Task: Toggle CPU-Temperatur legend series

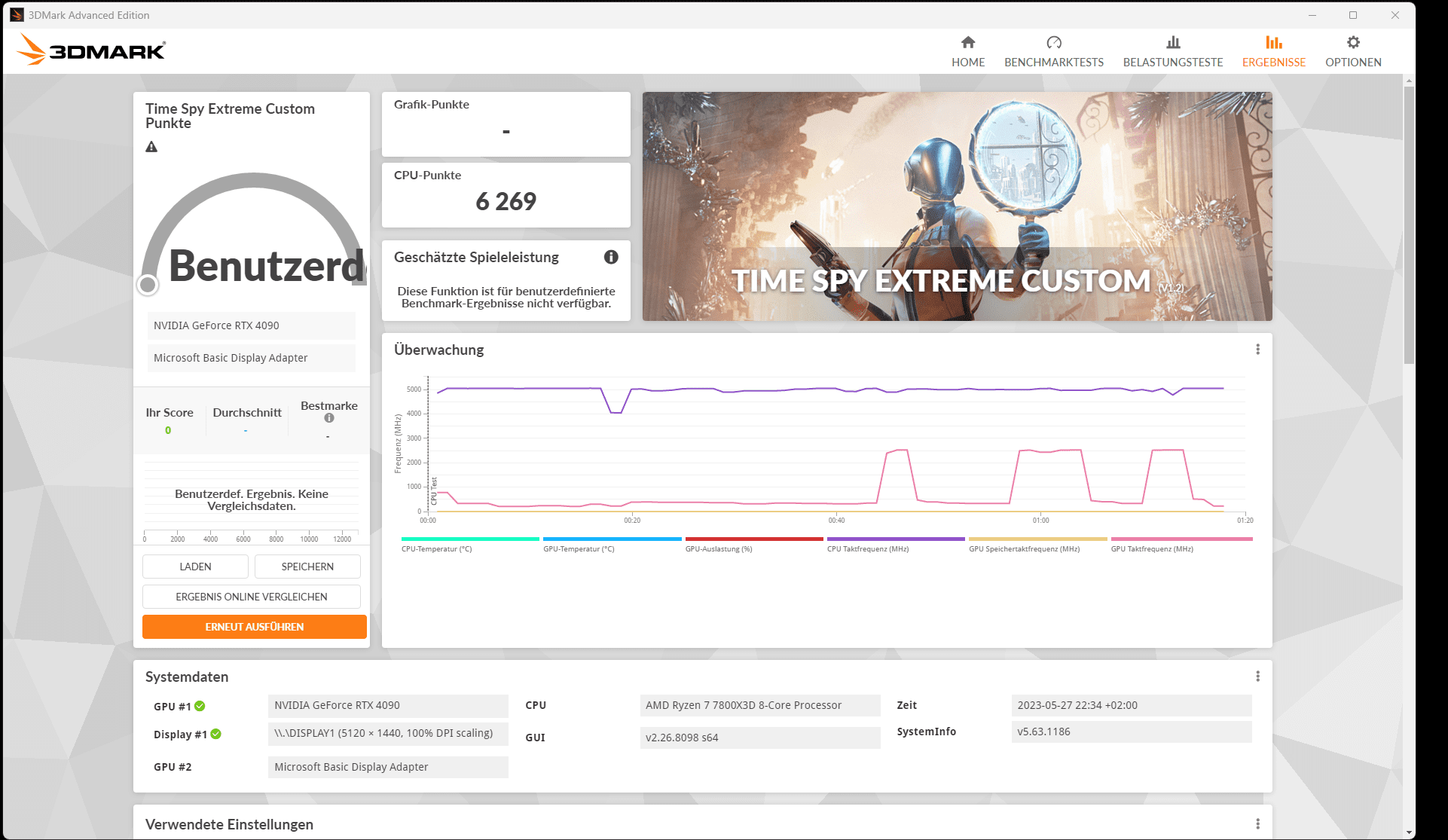Action: (437, 548)
